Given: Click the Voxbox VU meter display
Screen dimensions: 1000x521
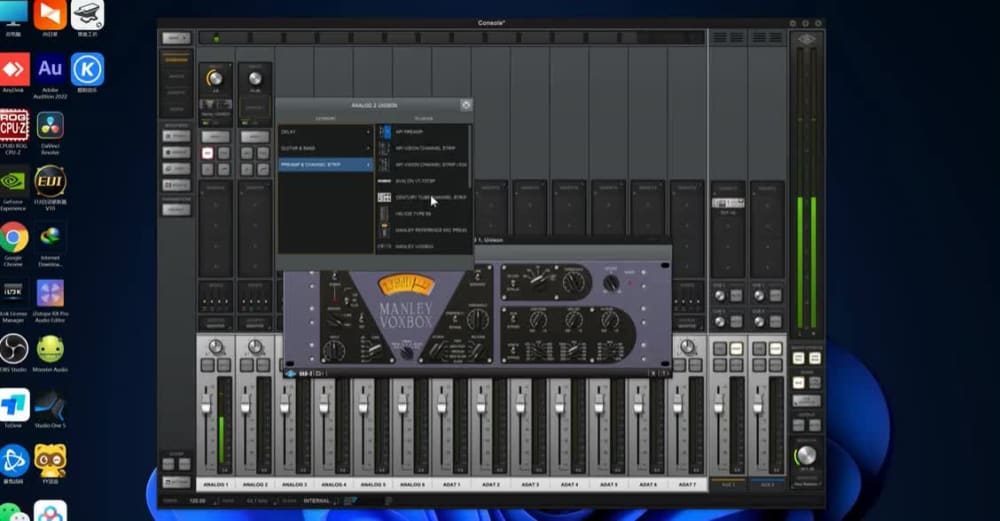Looking at the screenshot, I should tap(406, 285).
